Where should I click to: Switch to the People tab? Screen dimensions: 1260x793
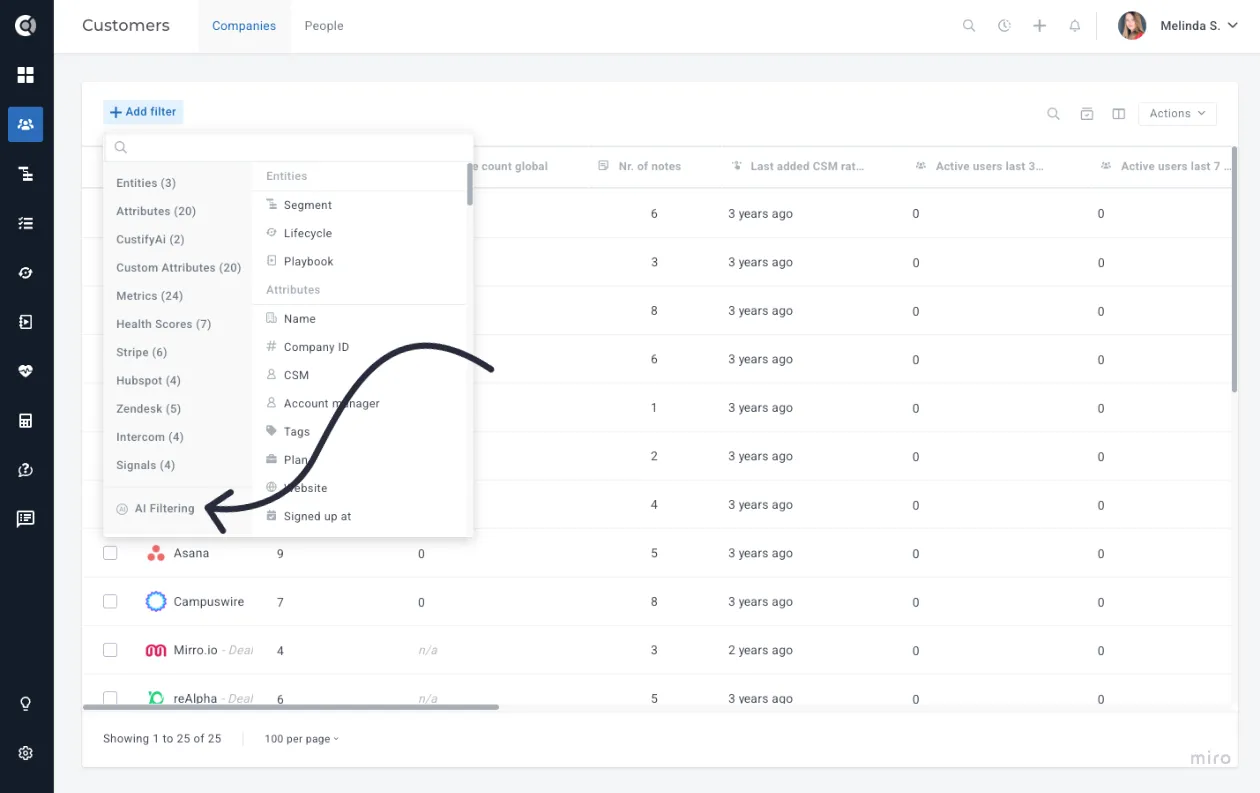(324, 26)
